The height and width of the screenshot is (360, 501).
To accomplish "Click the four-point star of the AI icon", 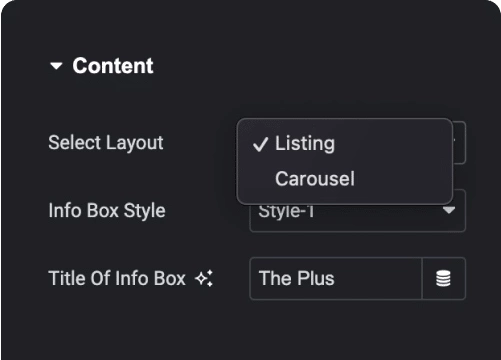I will (x=201, y=279).
